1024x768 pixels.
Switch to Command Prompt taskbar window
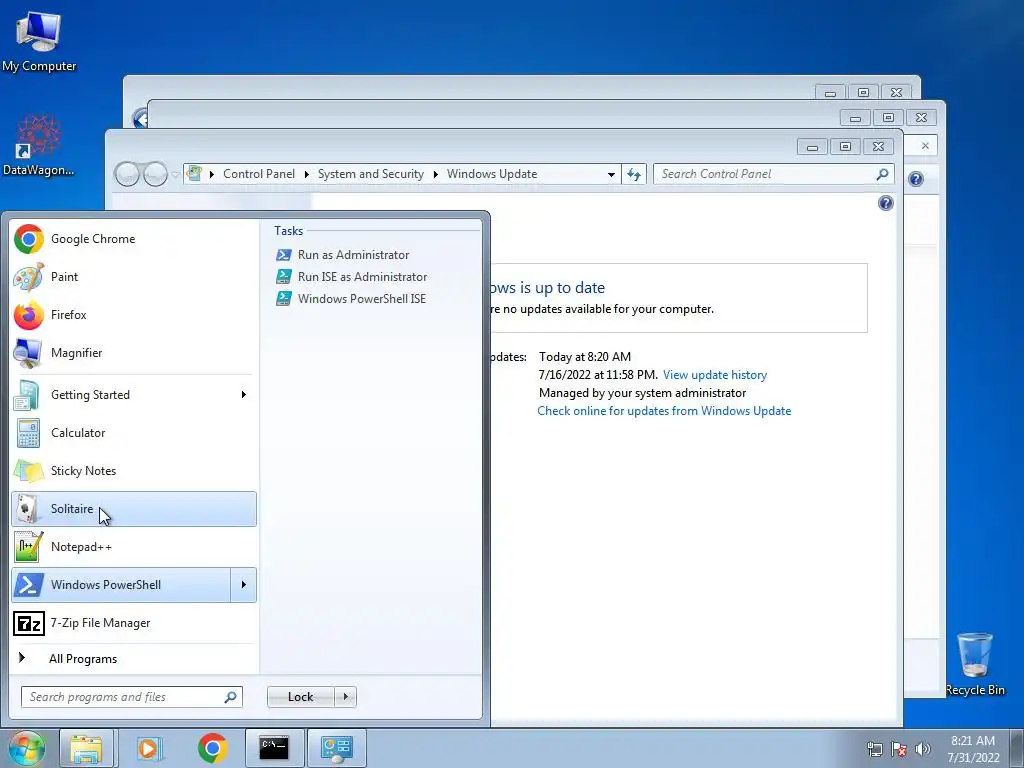tap(274, 748)
